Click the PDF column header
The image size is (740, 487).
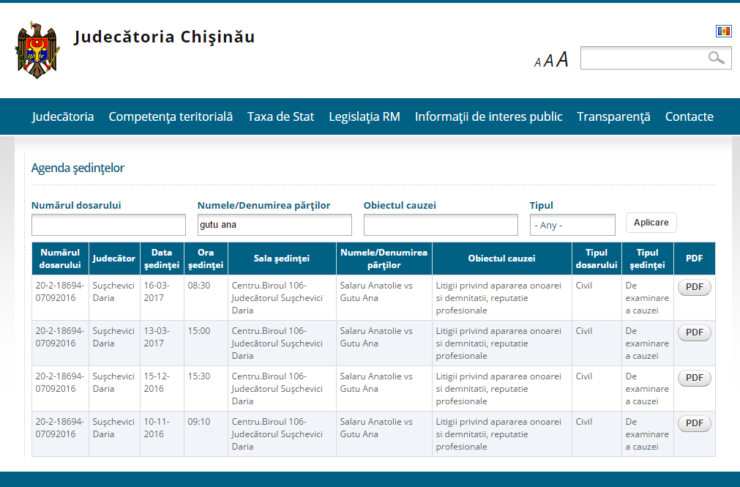pyautogui.click(x=694, y=259)
